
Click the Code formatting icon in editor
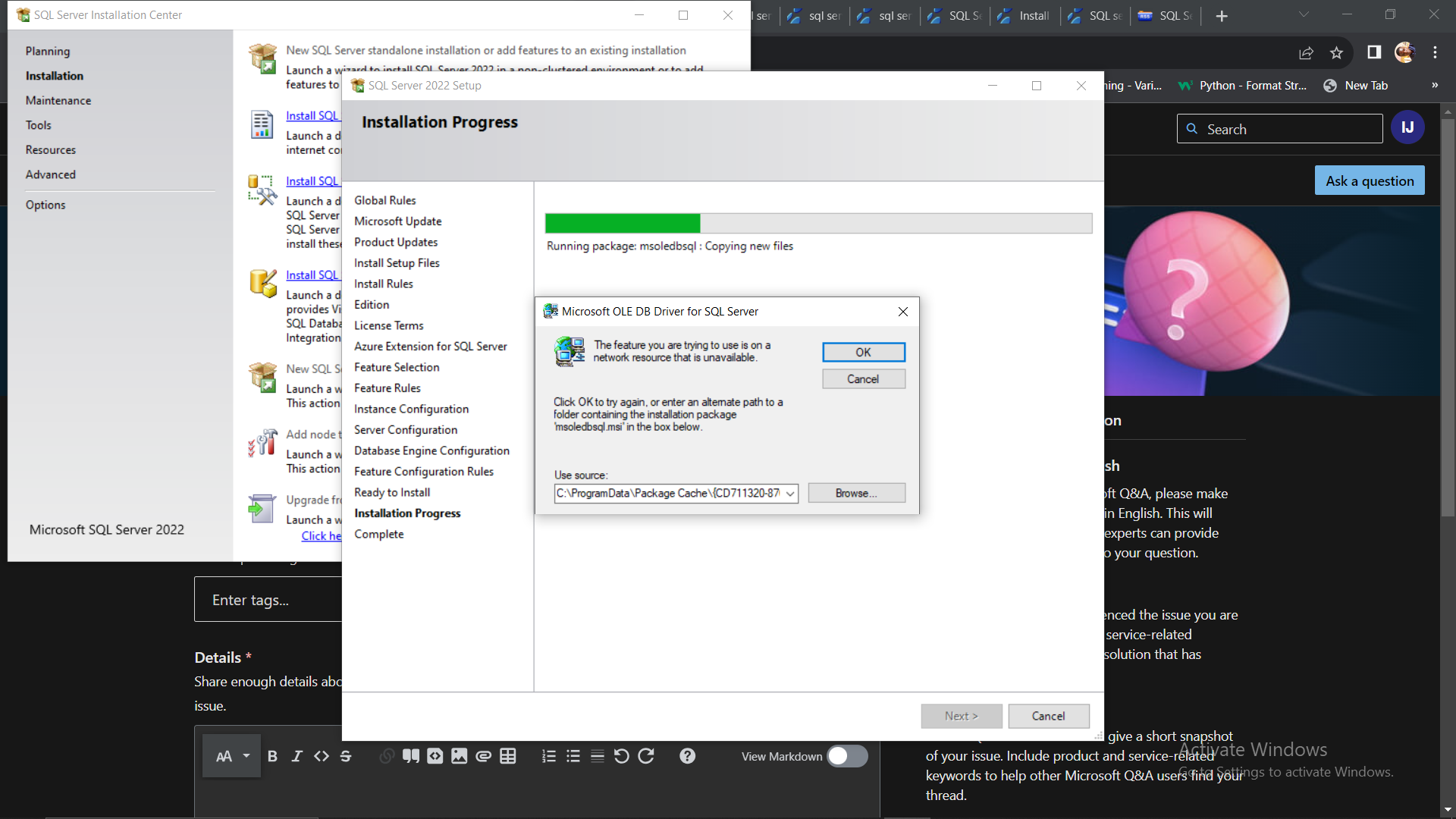[321, 756]
